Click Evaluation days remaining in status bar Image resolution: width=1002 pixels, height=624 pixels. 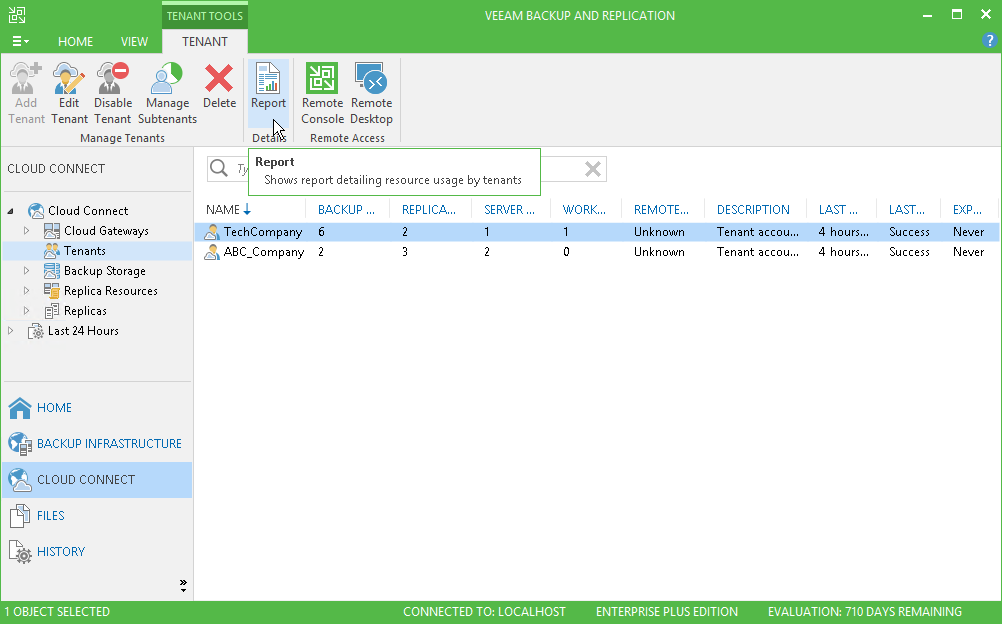(865, 612)
